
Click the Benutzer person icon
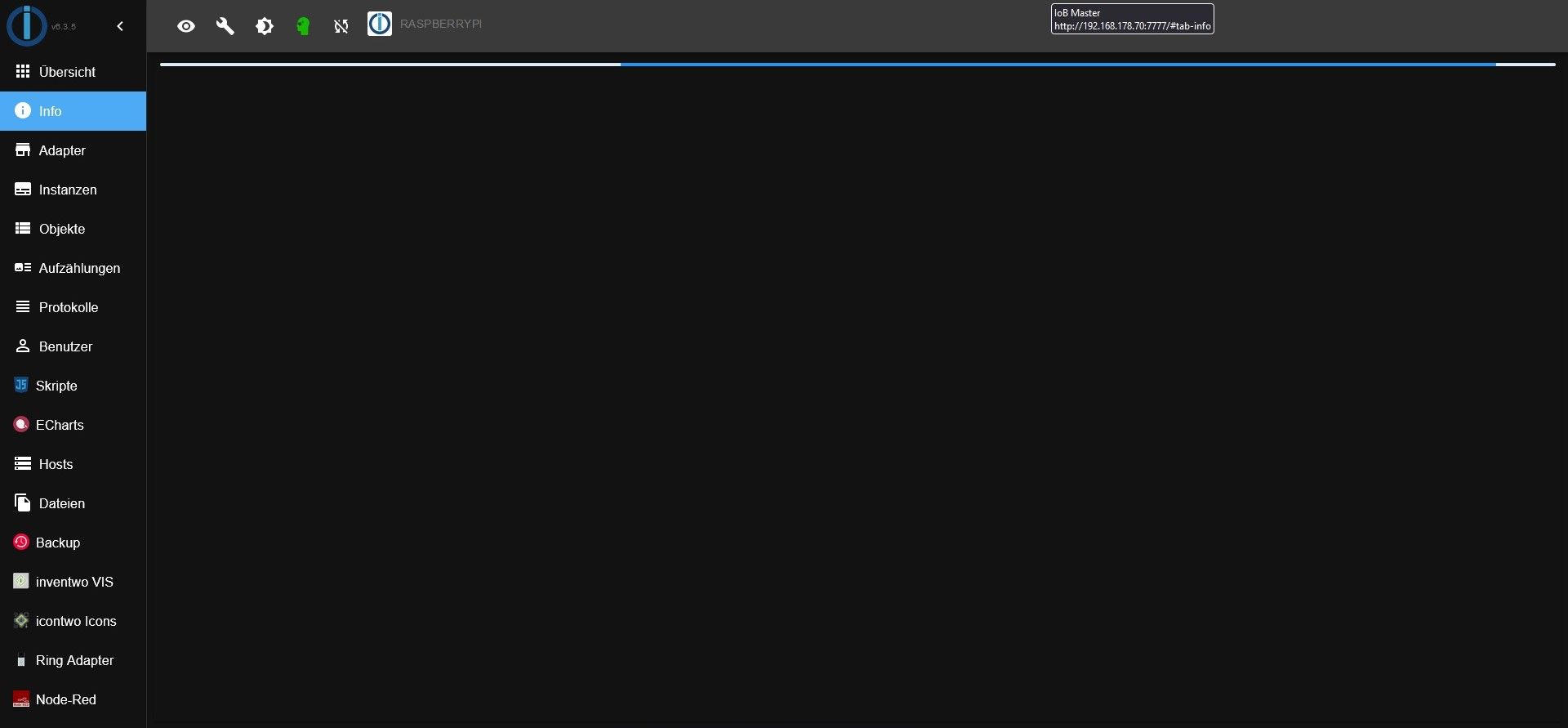click(x=23, y=346)
